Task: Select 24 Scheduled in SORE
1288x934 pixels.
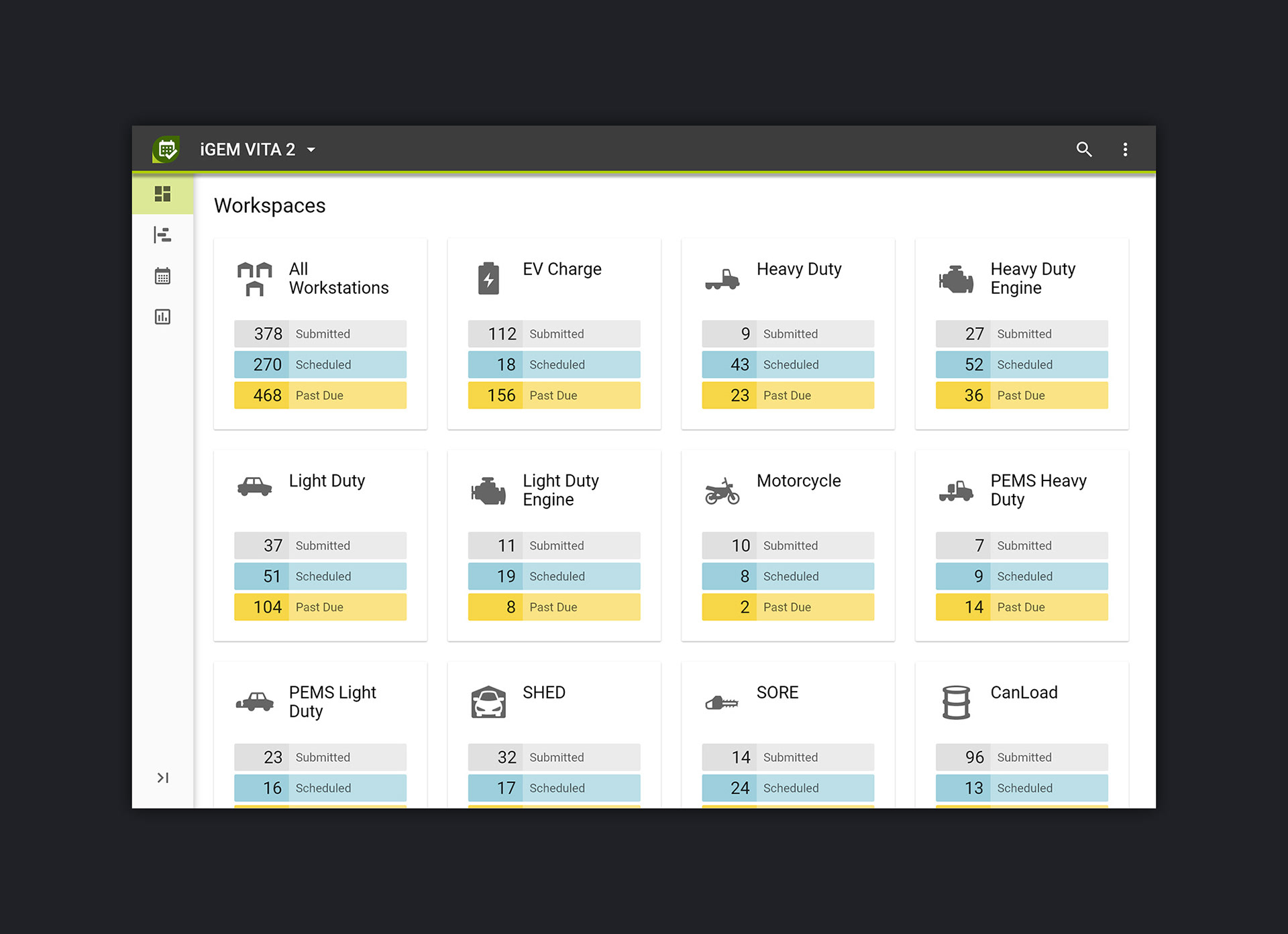Action: coord(788,788)
